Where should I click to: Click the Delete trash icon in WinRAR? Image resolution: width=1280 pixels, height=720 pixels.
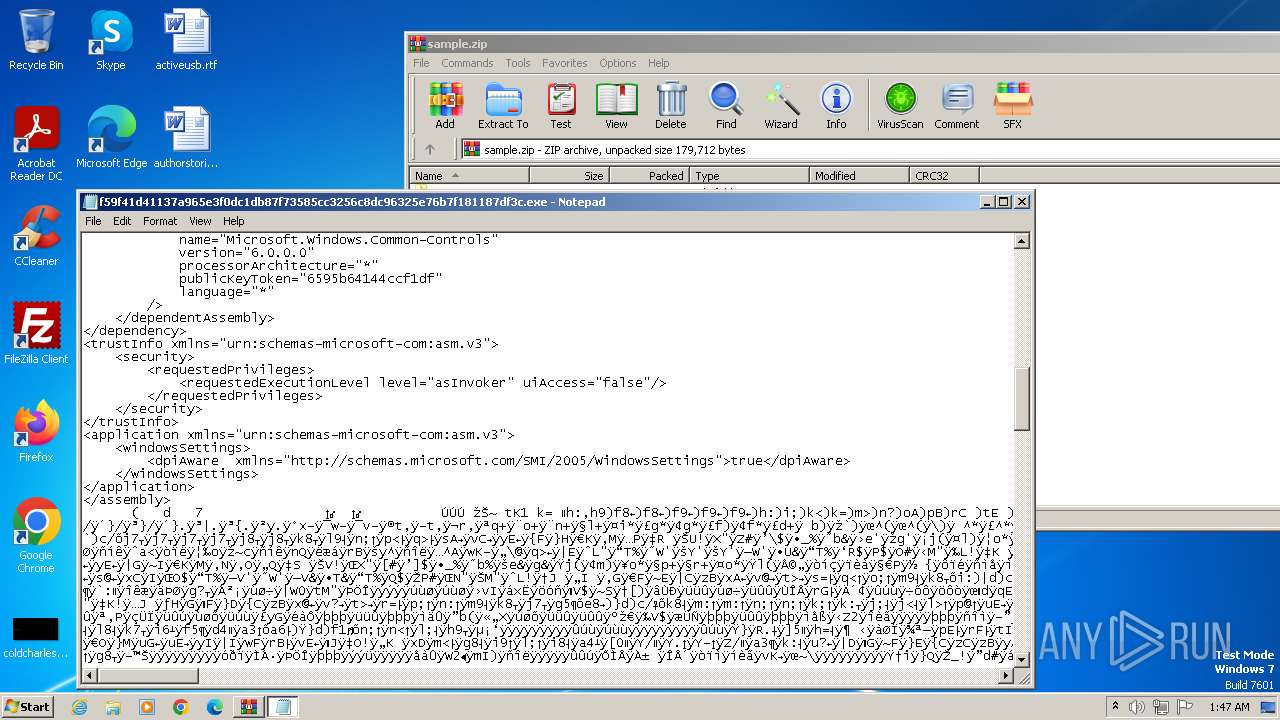click(671, 106)
